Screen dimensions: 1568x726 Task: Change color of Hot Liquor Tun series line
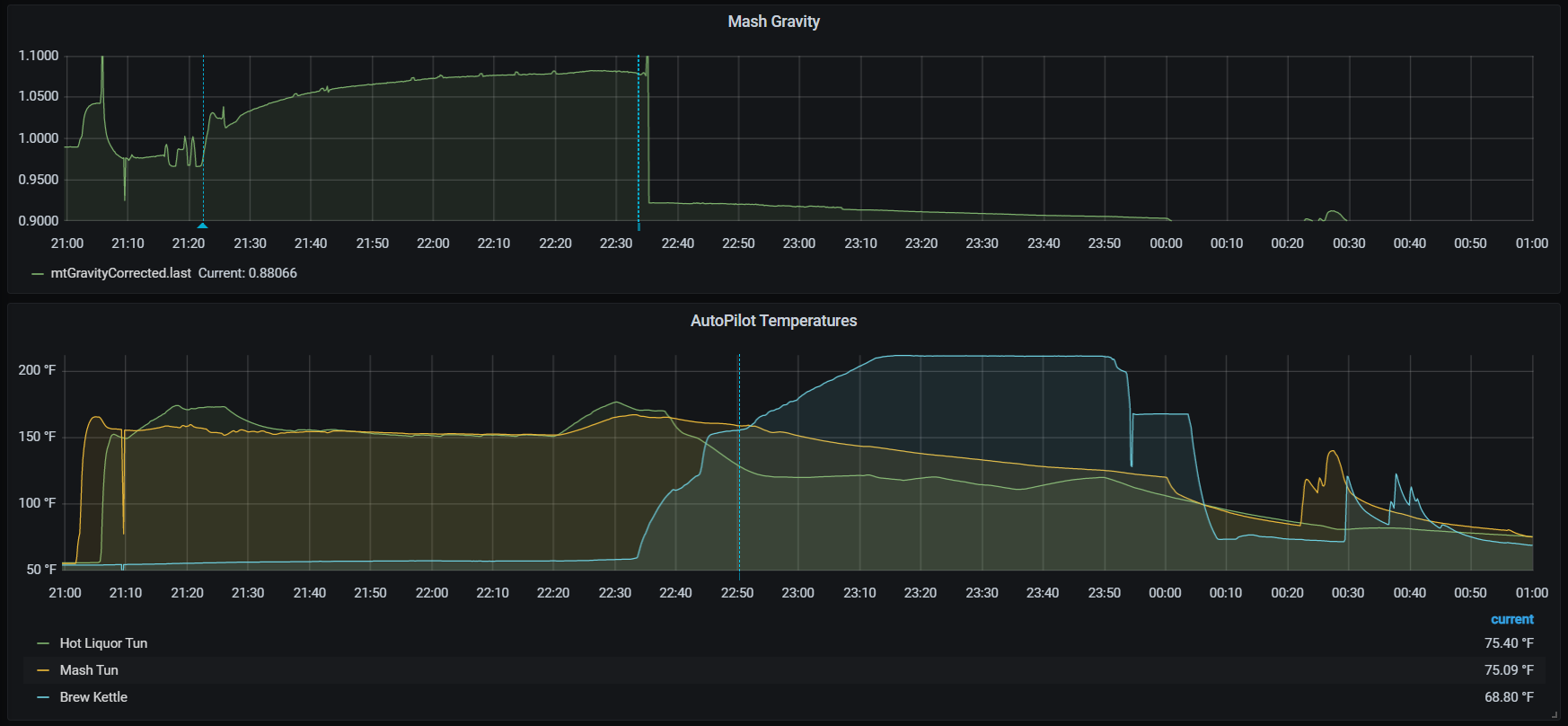(43, 643)
